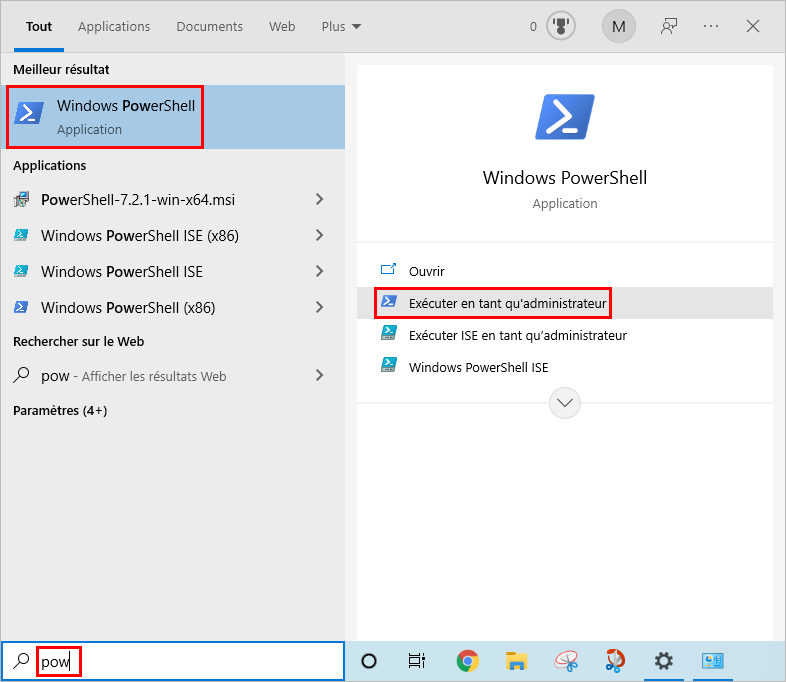Viewport: 786px width, 682px height.
Task: Open the red scissors capture app on taskbar
Action: click(x=615, y=661)
